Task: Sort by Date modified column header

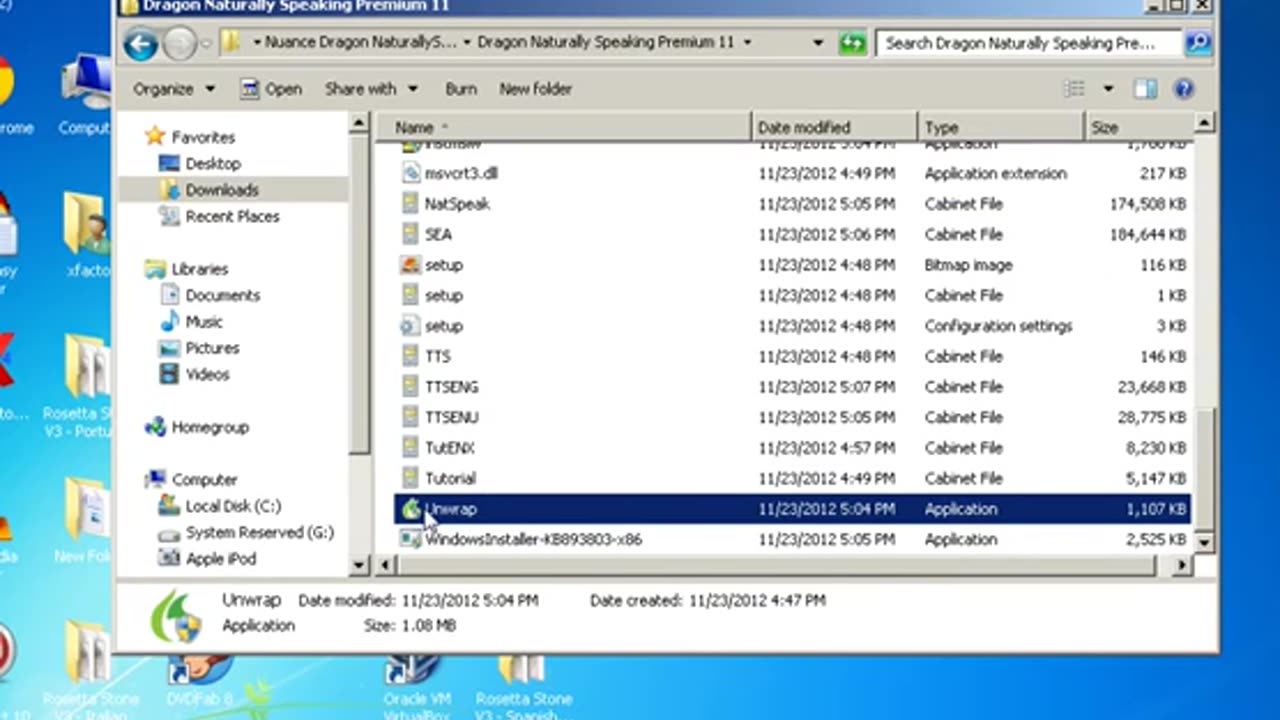Action: pyautogui.click(x=833, y=127)
